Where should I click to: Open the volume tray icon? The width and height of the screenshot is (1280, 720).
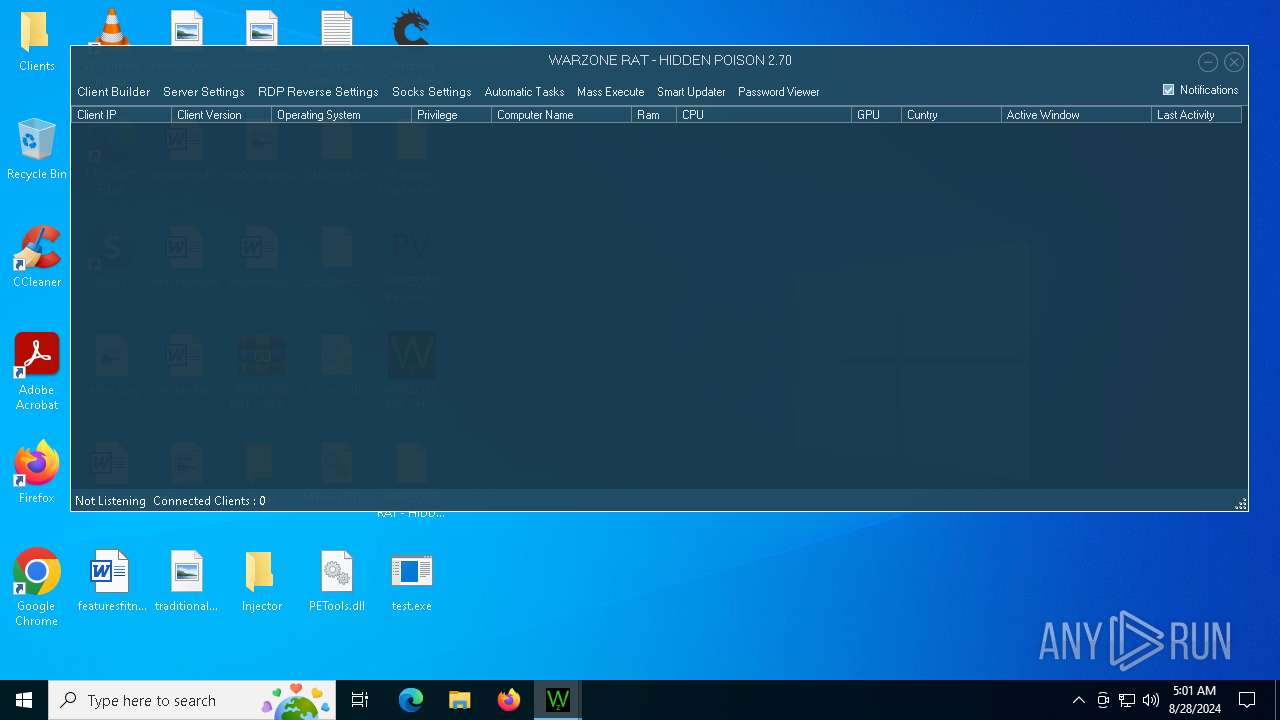pos(1151,700)
